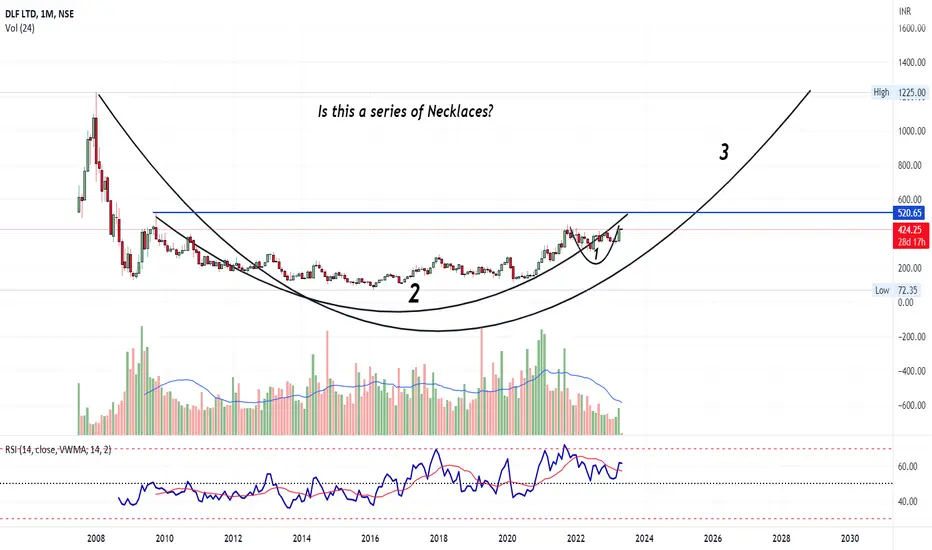Image resolution: width=932 pixels, height=550 pixels.
Task: Click the 2016 label on time axis
Action: click(x=370, y=539)
